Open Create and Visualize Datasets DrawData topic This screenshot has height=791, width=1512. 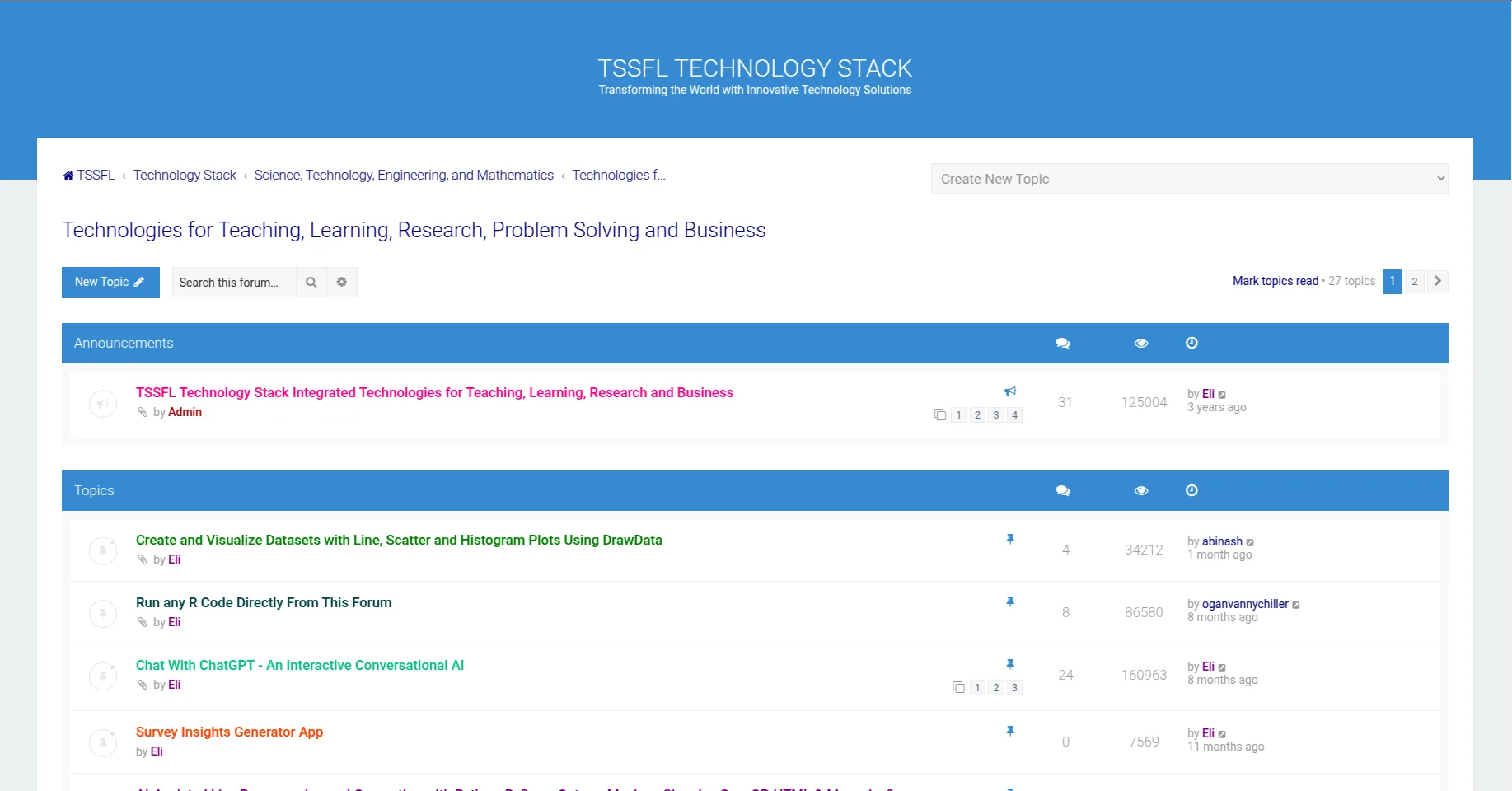pyautogui.click(x=399, y=540)
